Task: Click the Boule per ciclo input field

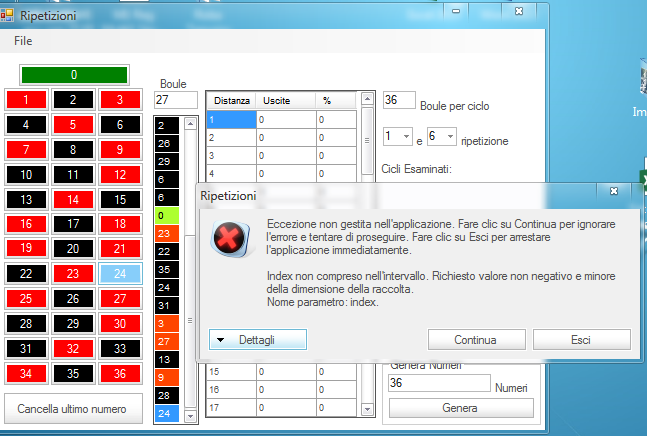Action: (399, 101)
